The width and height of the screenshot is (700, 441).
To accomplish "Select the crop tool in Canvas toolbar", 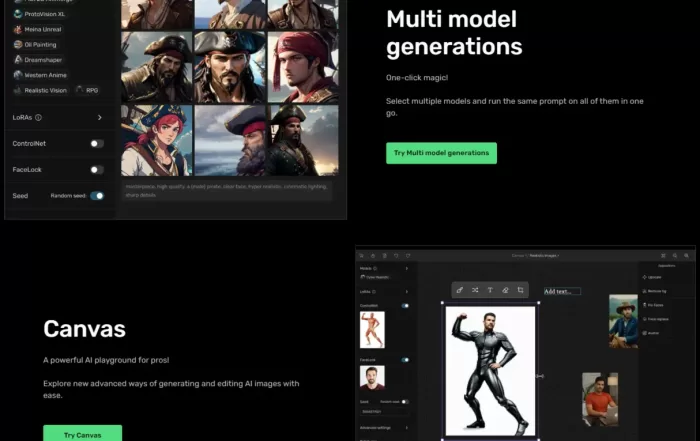I will (521, 290).
